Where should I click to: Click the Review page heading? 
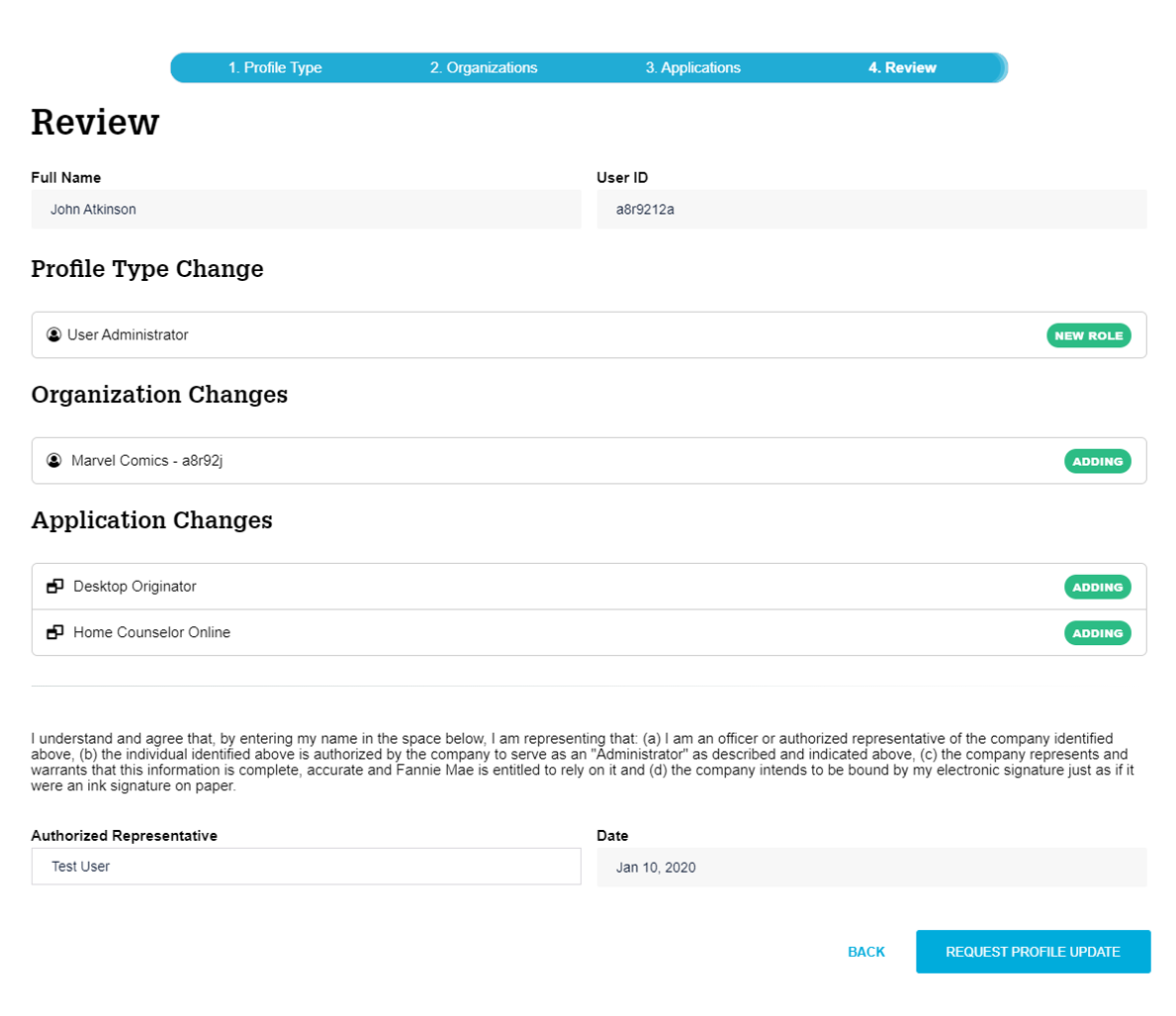pyautogui.click(x=95, y=123)
